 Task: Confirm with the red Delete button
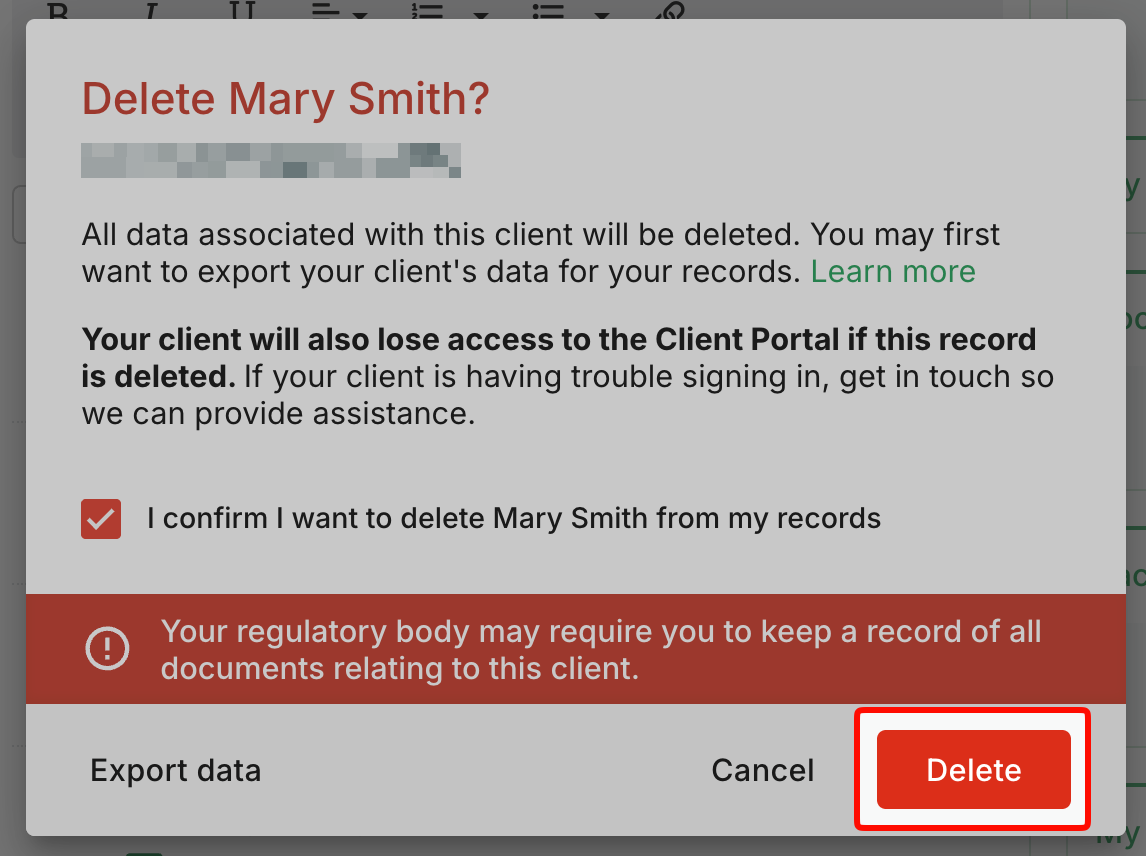(974, 770)
